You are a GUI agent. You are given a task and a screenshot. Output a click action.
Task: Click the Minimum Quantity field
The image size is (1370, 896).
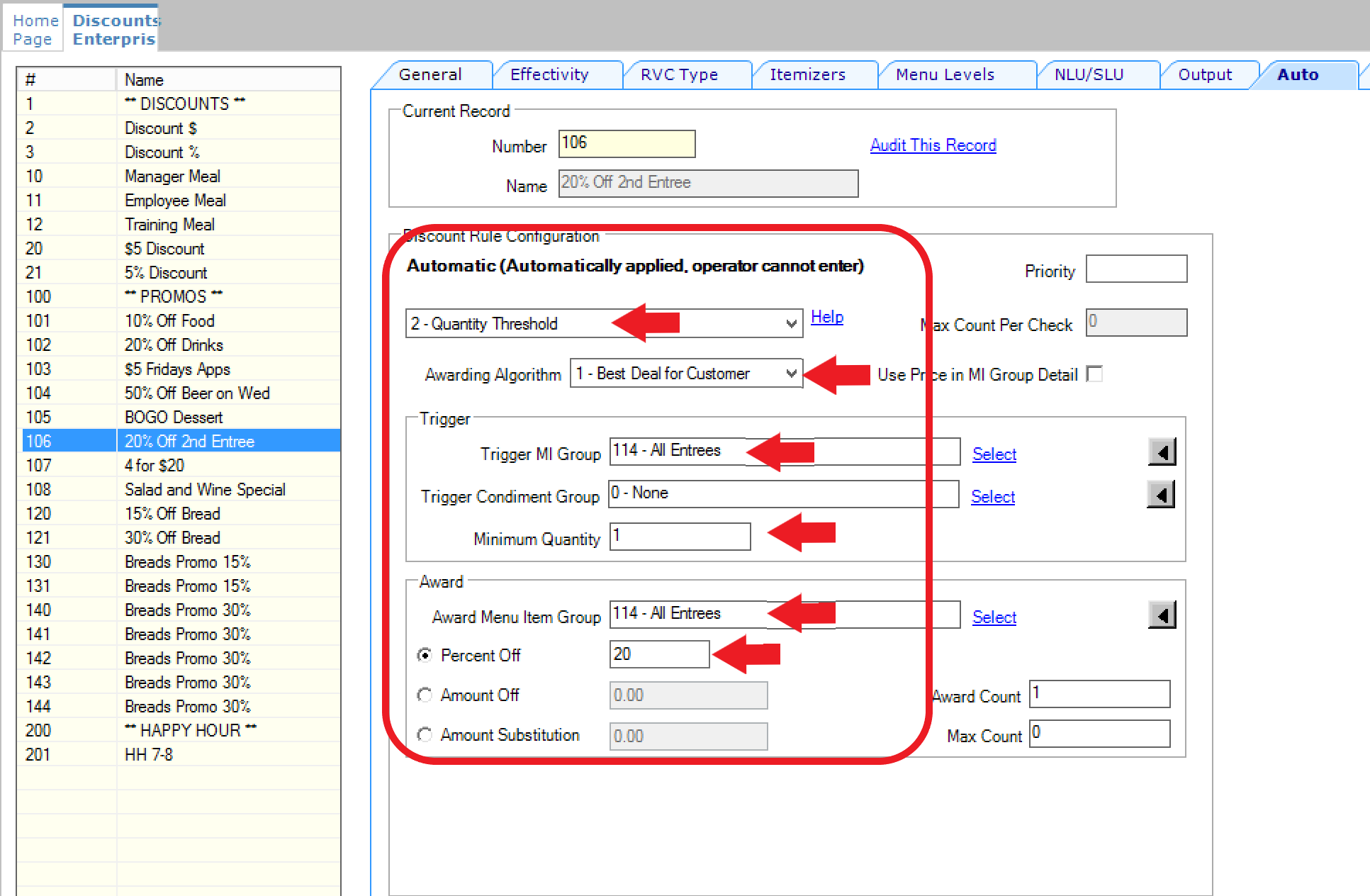(x=680, y=536)
